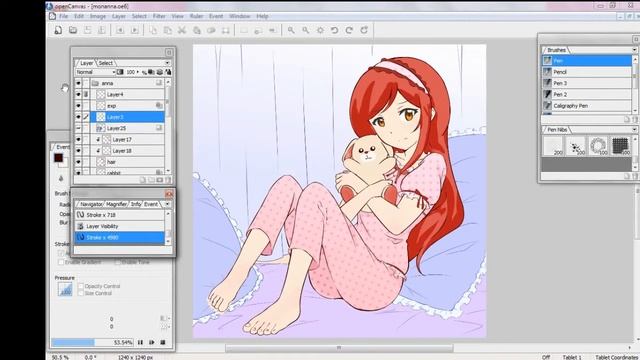The height and width of the screenshot is (360, 640).
Task: Pause the event playback
Action: point(140,342)
